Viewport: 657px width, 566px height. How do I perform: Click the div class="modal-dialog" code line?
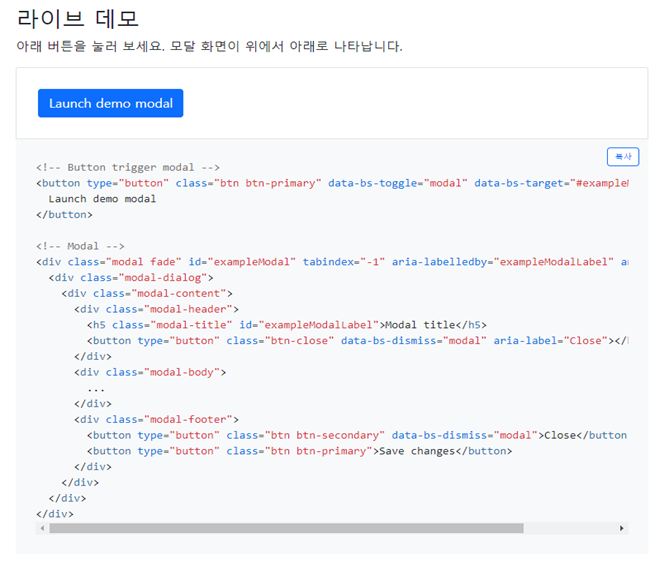[x=131, y=278]
